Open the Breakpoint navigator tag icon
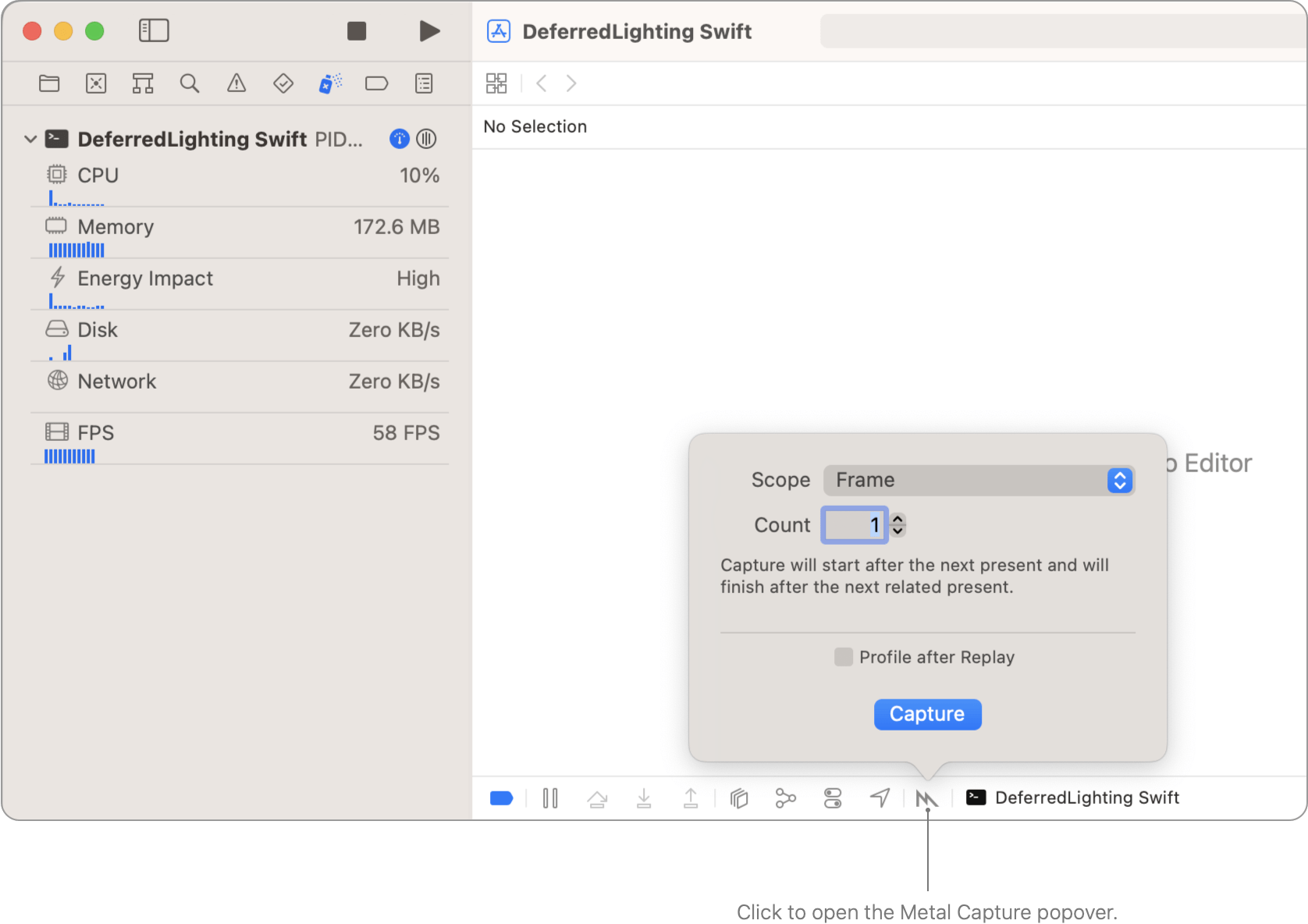This screenshot has height=924, width=1308. point(377,84)
